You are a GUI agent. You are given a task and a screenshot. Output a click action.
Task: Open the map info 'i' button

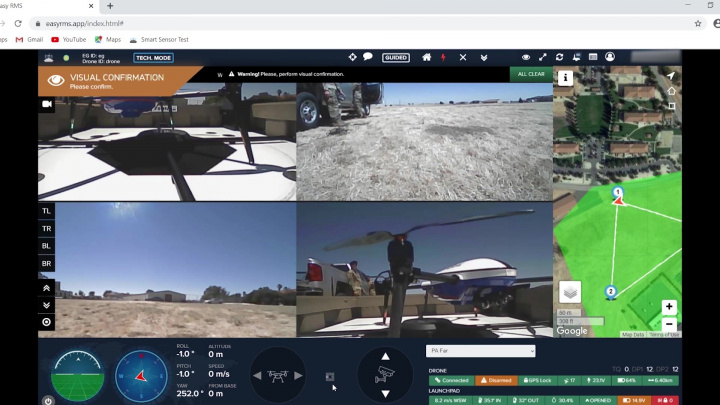coord(565,78)
